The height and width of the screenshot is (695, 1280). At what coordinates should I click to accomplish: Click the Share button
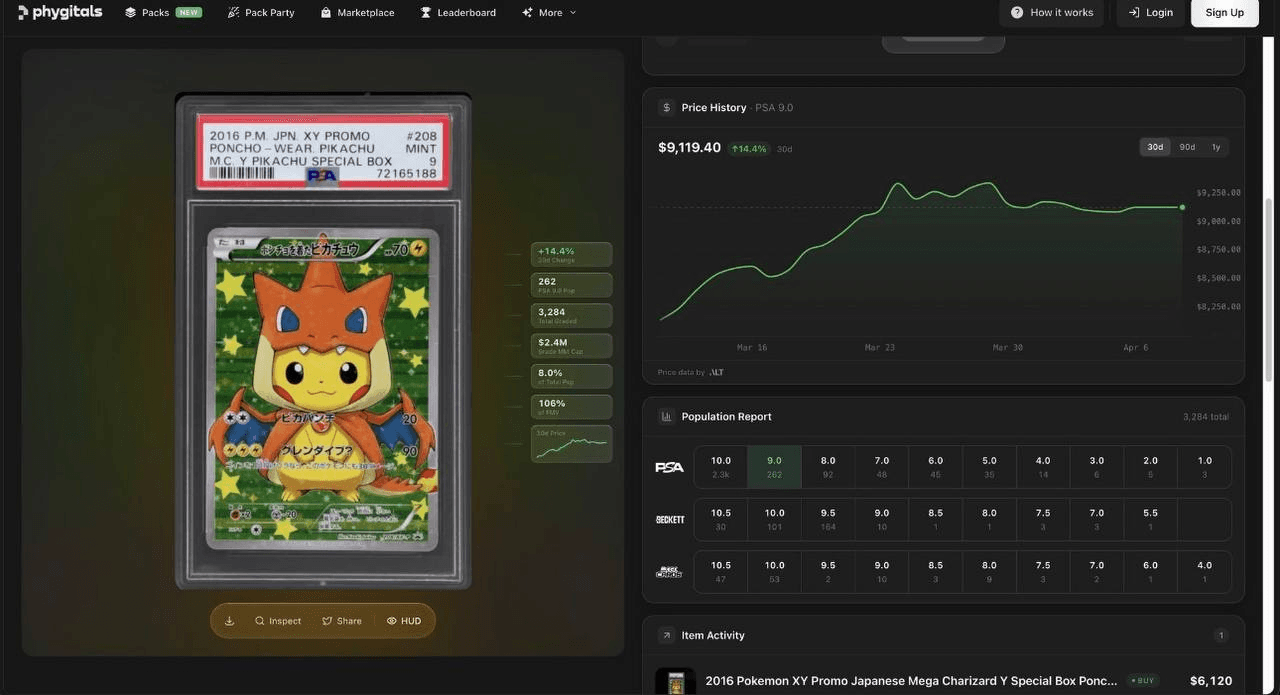[x=342, y=621]
